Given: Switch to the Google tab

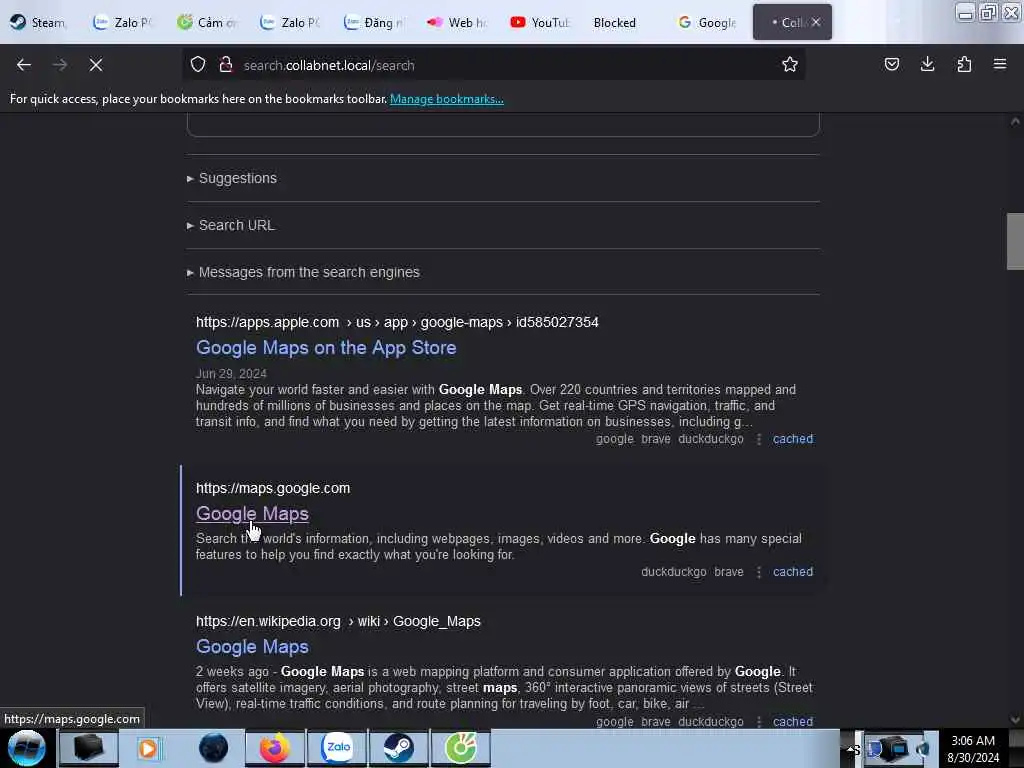Looking at the screenshot, I should point(708,23).
